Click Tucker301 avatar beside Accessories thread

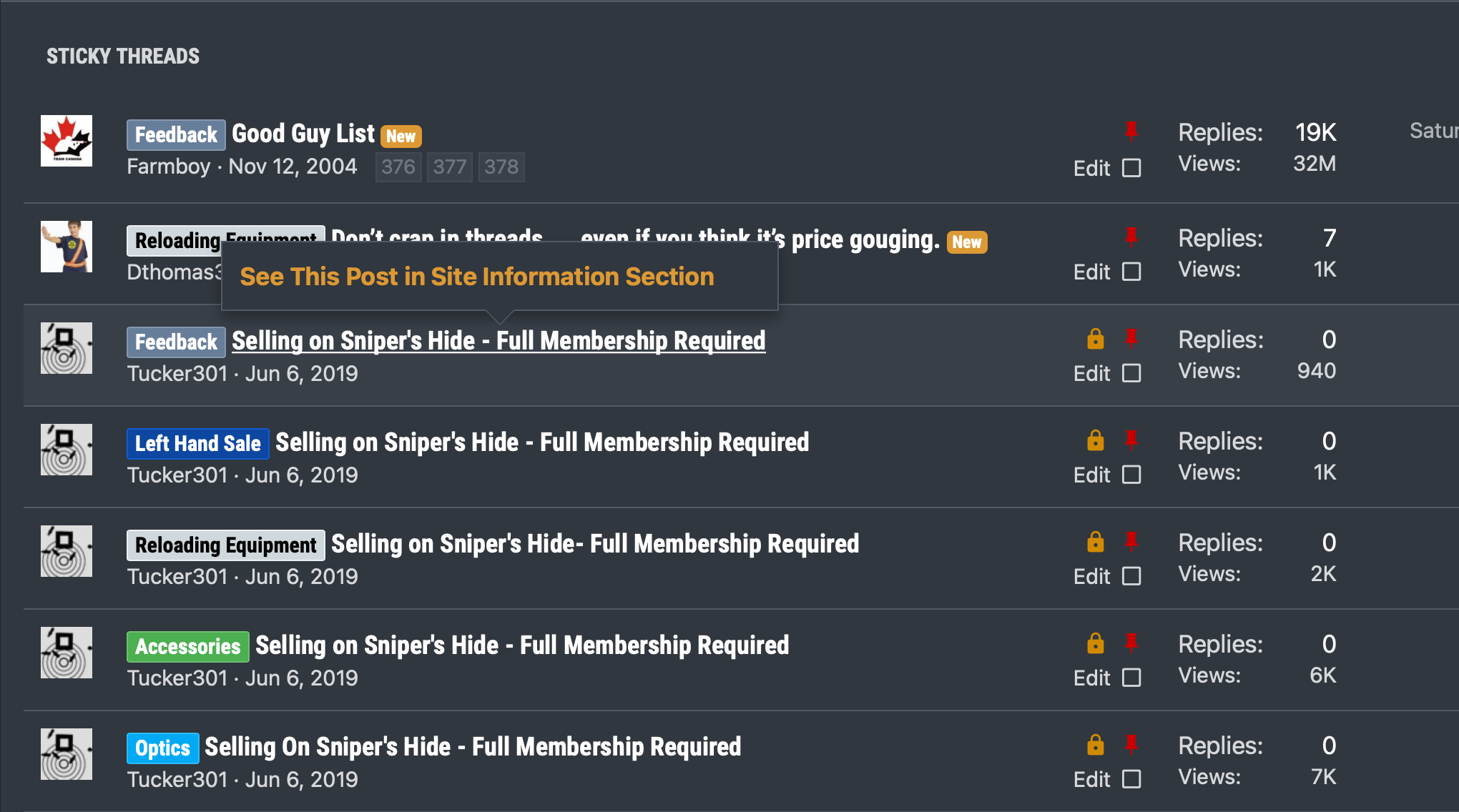tap(67, 653)
